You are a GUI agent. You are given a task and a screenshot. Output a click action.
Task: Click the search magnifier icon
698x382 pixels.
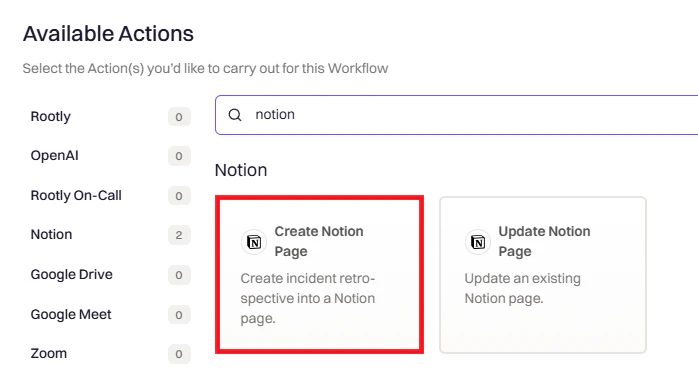235,115
